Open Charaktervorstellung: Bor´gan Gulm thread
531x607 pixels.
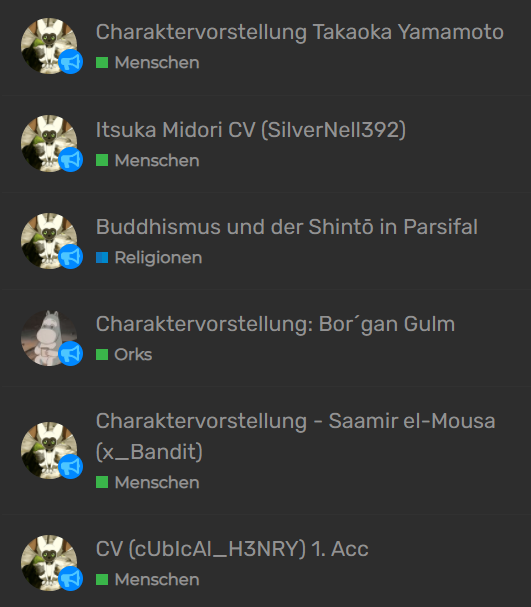pyautogui.click(x=275, y=324)
